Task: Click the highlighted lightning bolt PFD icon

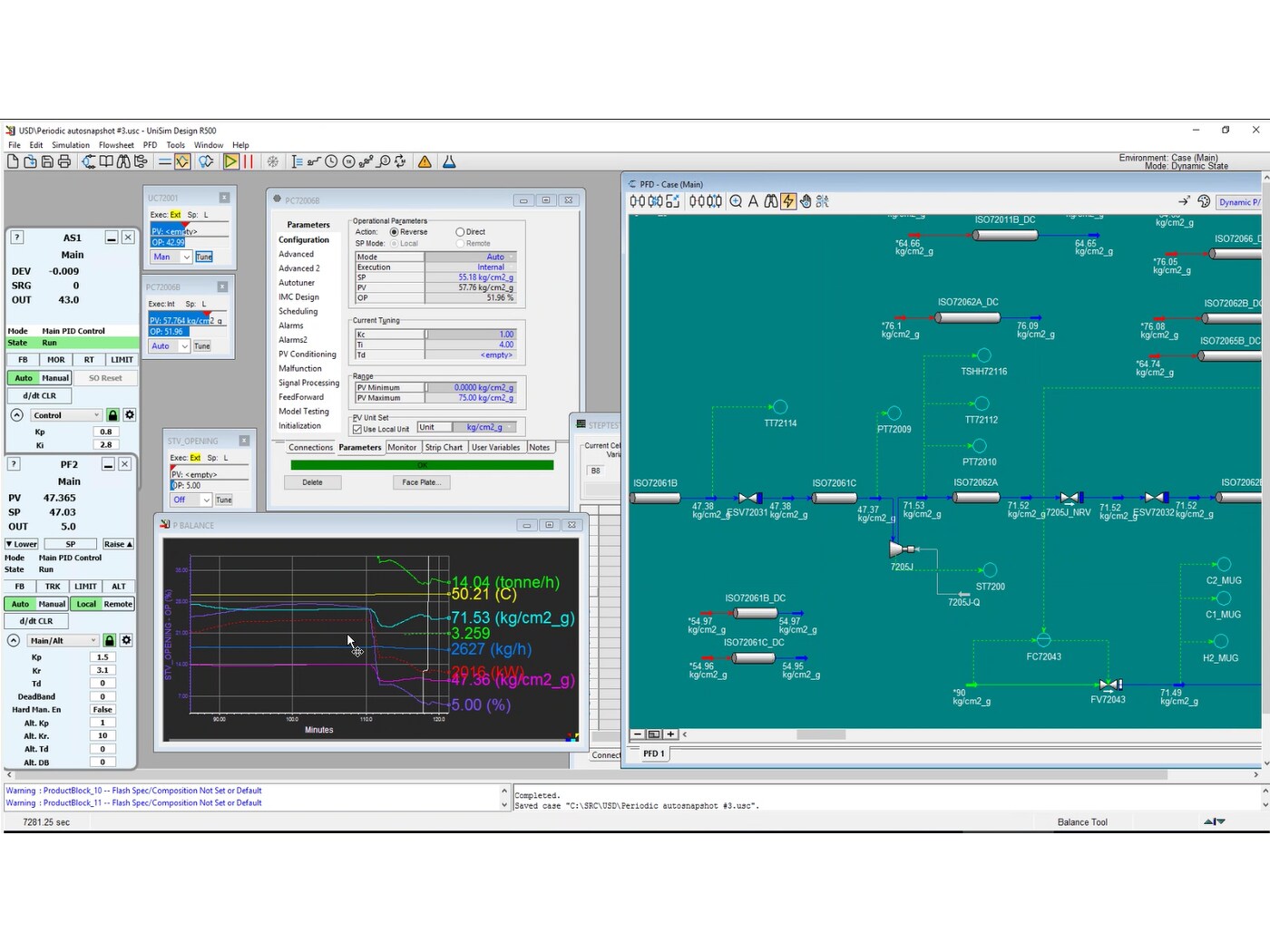Action: click(788, 201)
